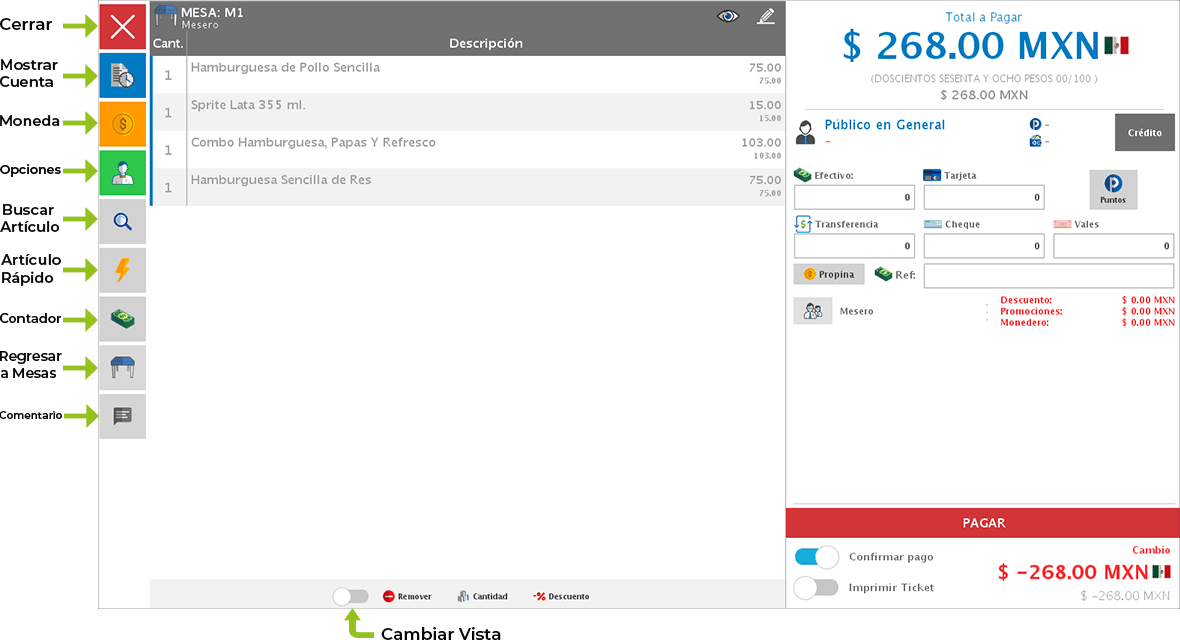The image size is (1180, 640).
Task: Click the red Cerrar X icon
Action: coord(122,27)
